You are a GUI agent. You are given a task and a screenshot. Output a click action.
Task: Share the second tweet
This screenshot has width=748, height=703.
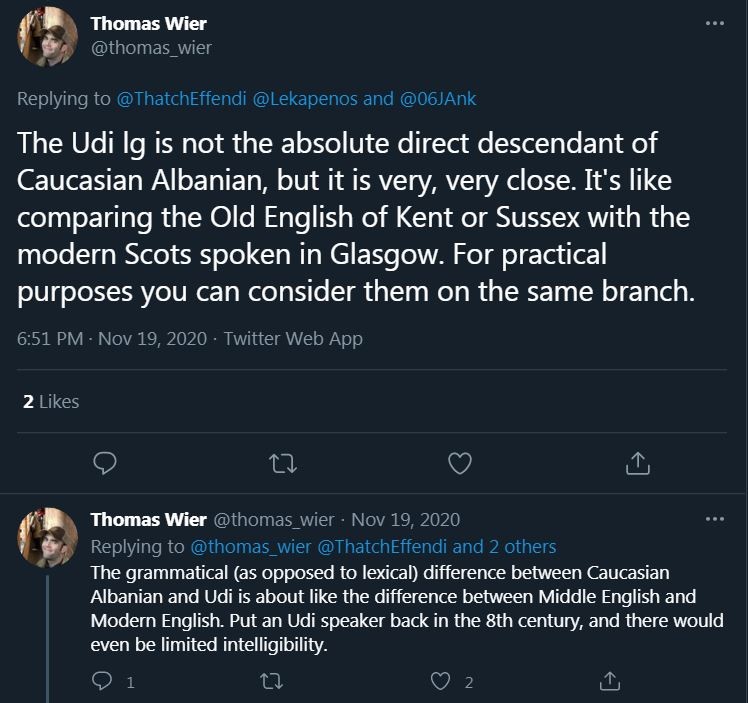[610, 682]
